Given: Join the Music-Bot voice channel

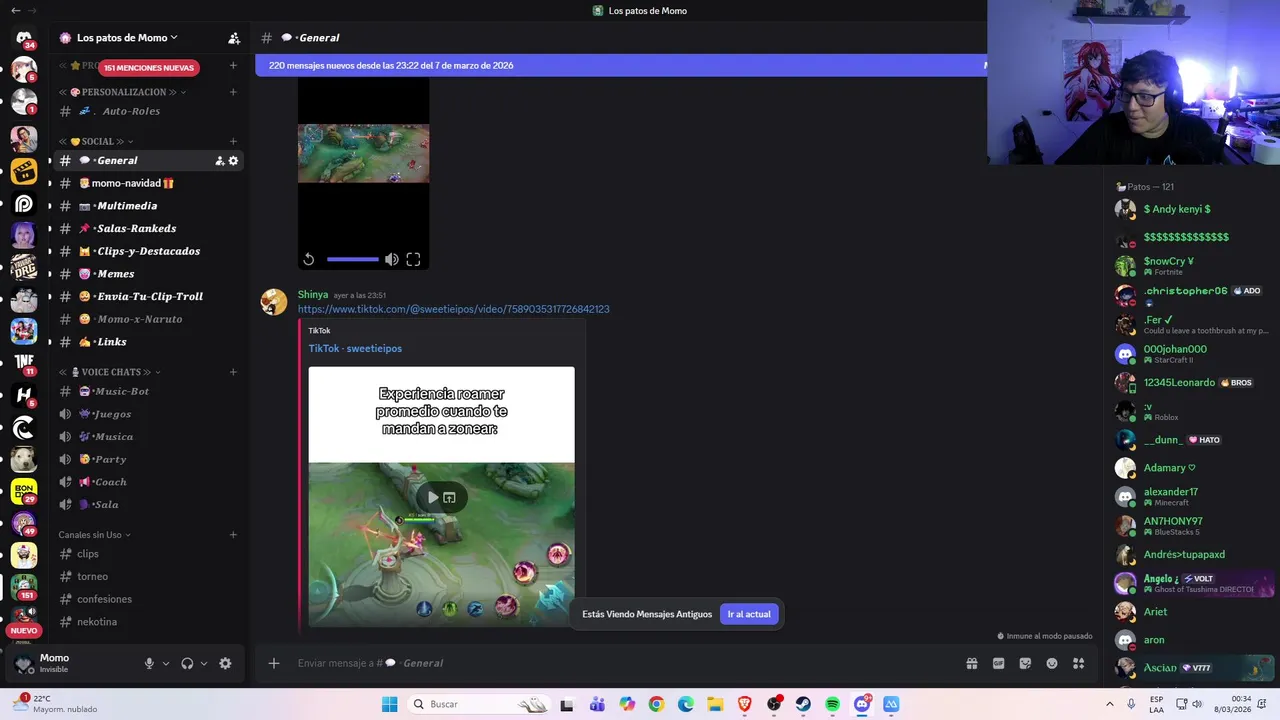Looking at the screenshot, I should click(148, 392).
